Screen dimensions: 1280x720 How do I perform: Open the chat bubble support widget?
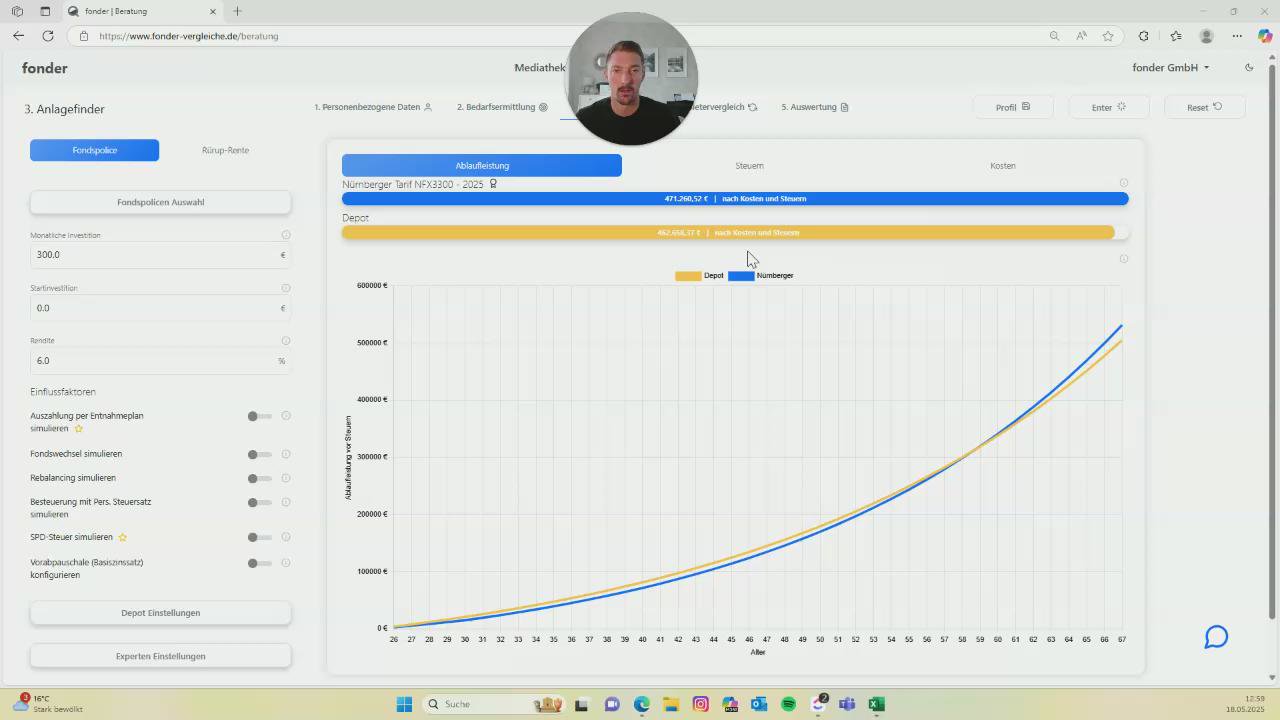1216,637
